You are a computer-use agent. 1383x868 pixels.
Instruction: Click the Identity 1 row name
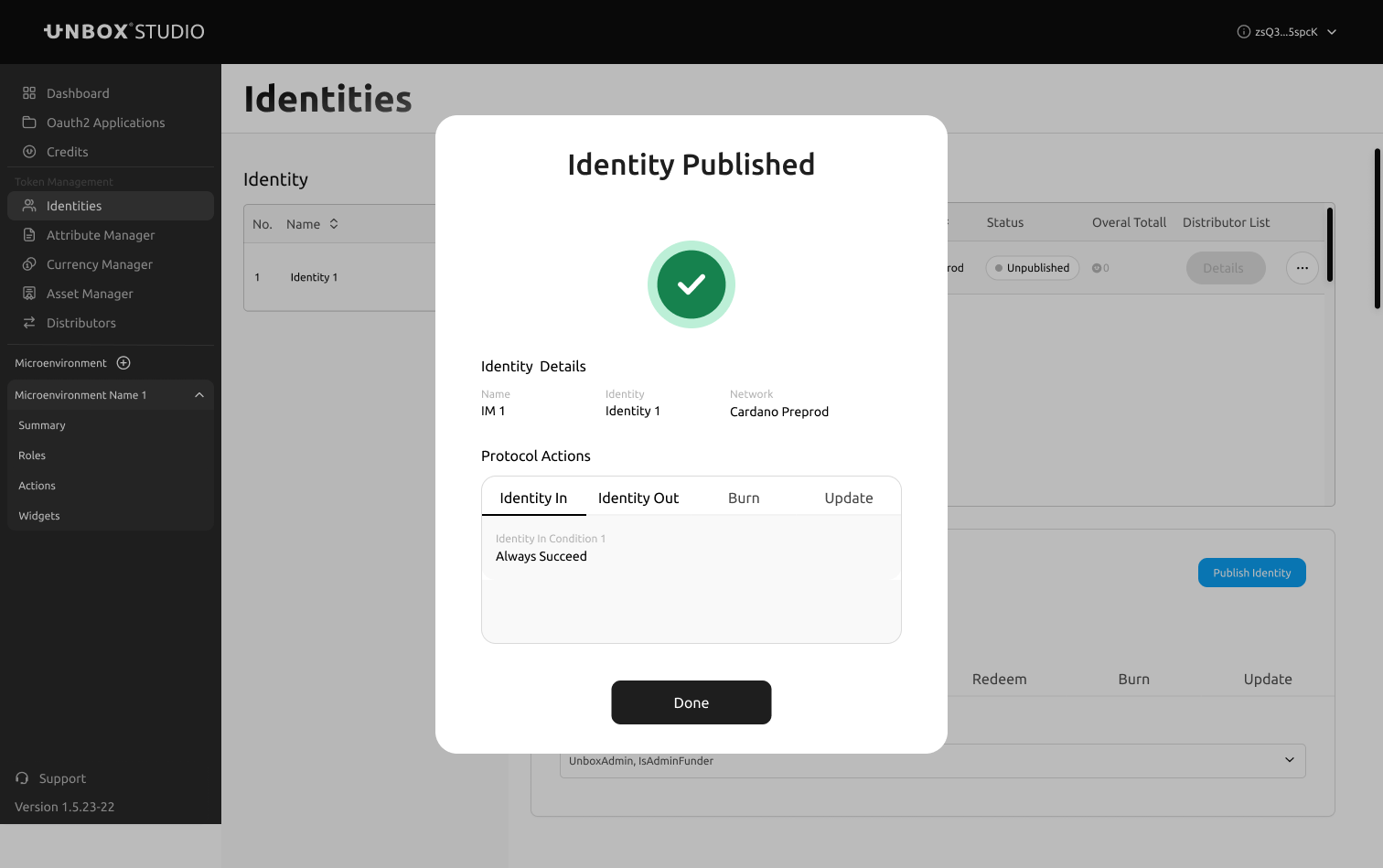(x=314, y=277)
